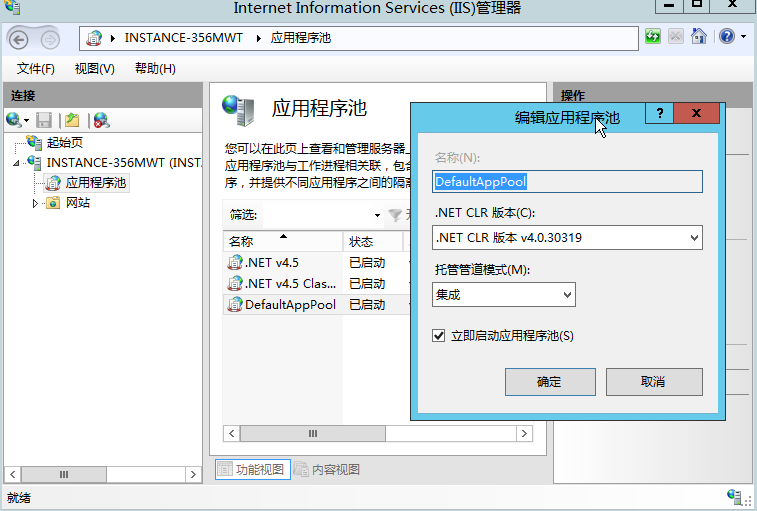Click the Forward navigation arrow
757x511 pixels.
pos(50,40)
